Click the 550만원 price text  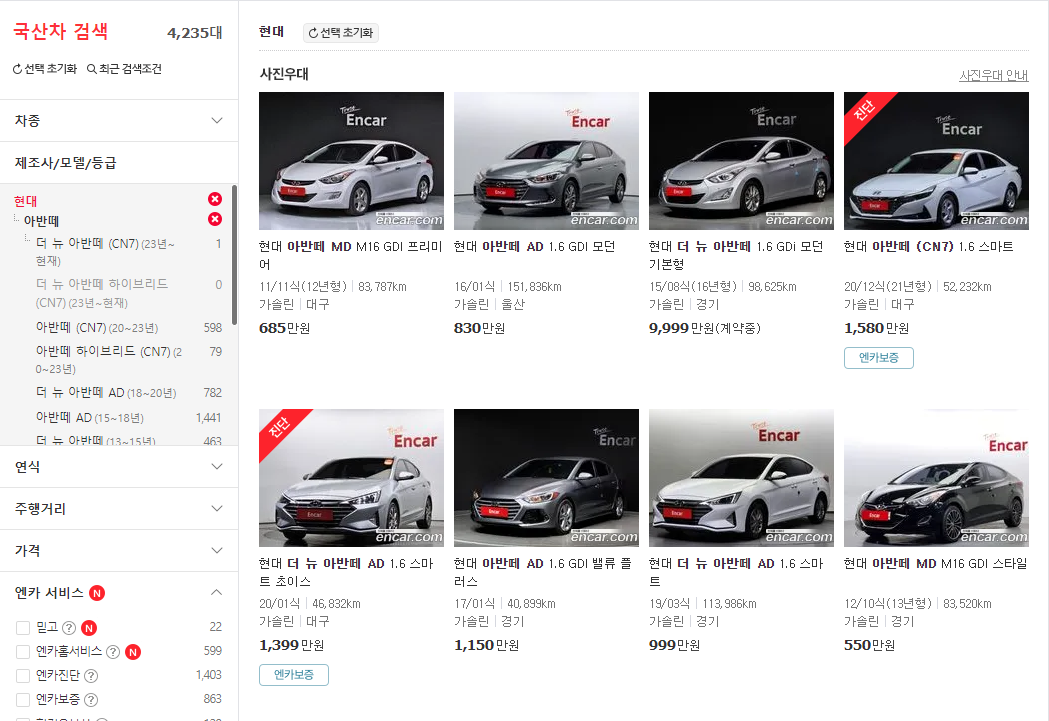pos(870,645)
